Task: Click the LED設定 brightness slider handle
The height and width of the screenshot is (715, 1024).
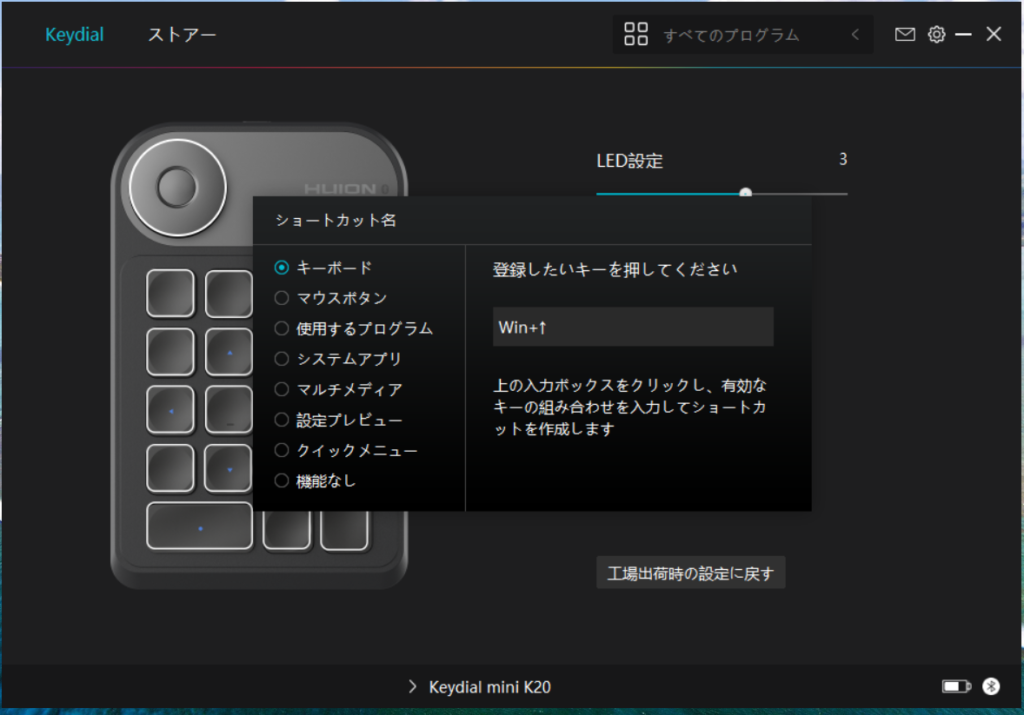Action: coord(745,192)
